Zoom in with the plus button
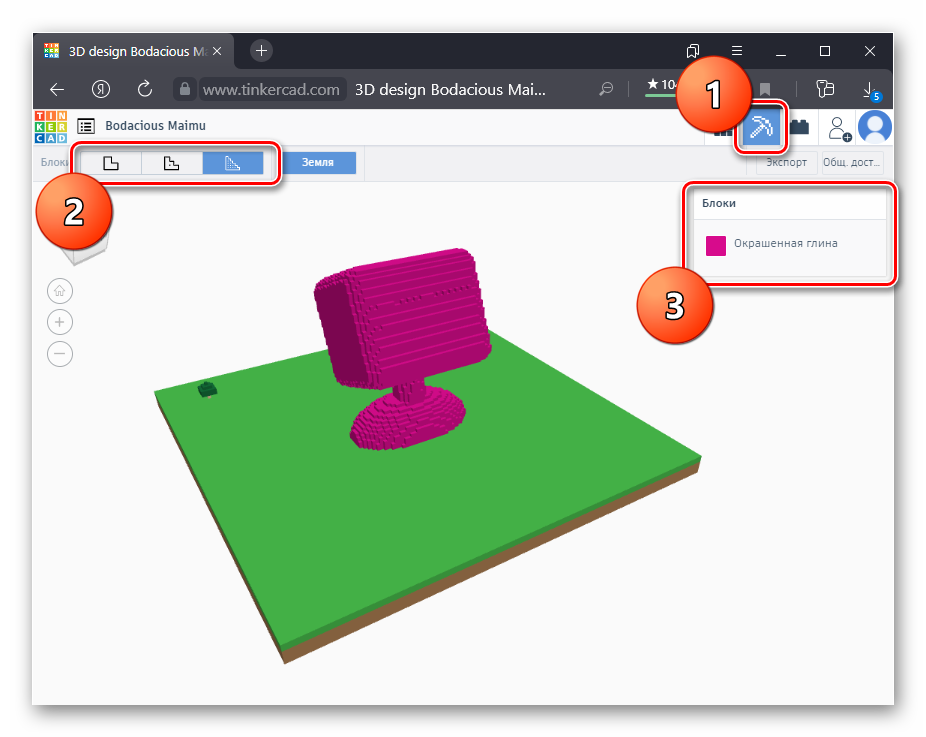Screen dimensions: 926x737 (x=60, y=322)
